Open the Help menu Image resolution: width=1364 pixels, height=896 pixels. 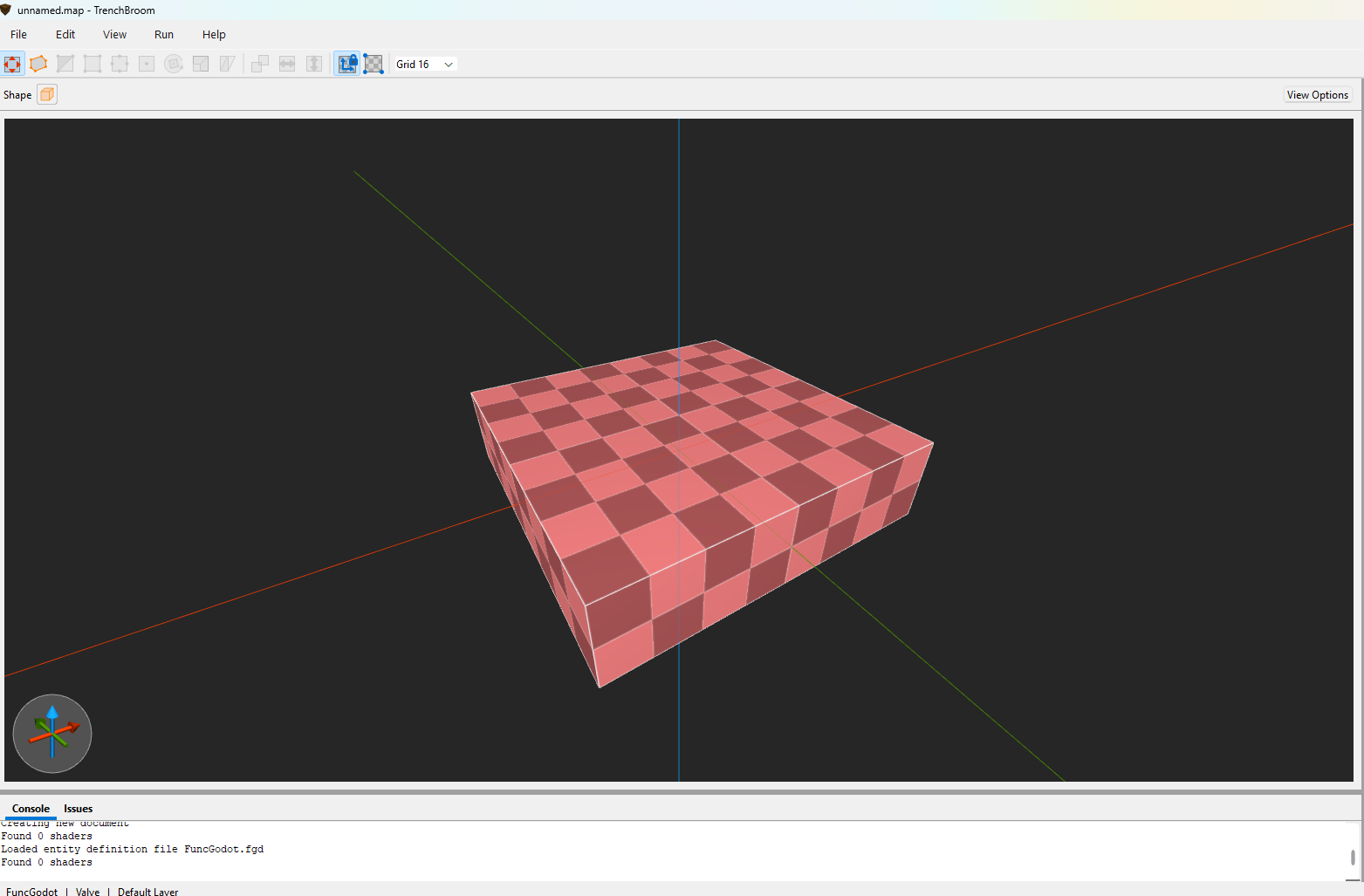[214, 35]
